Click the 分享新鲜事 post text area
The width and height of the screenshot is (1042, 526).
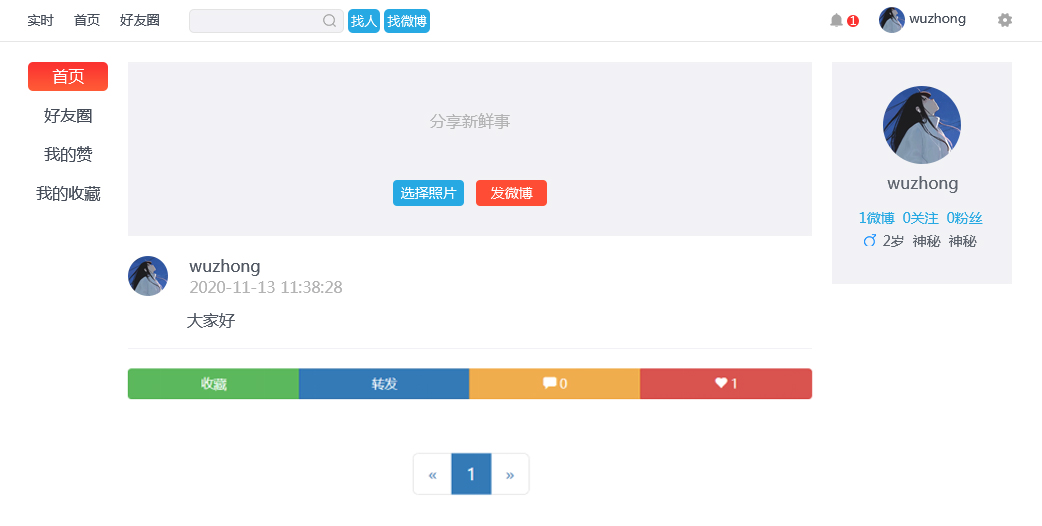coord(469,121)
